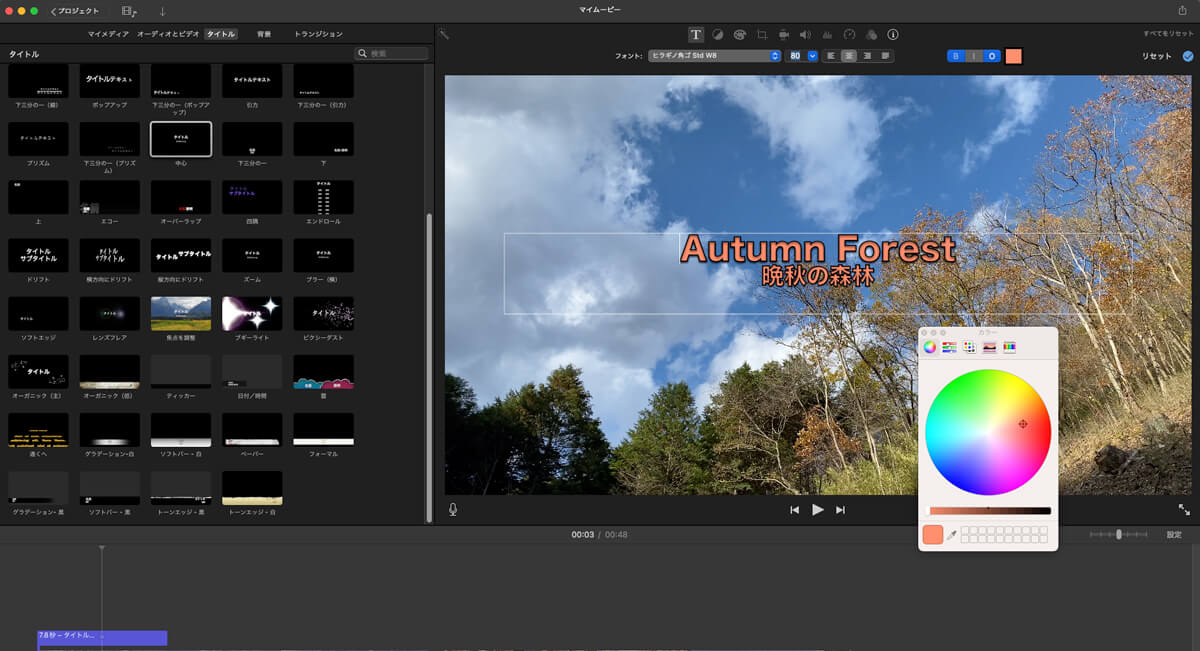Go back to プロジェクト list
Image resolution: width=1200 pixels, height=651 pixels.
(x=75, y=11)
